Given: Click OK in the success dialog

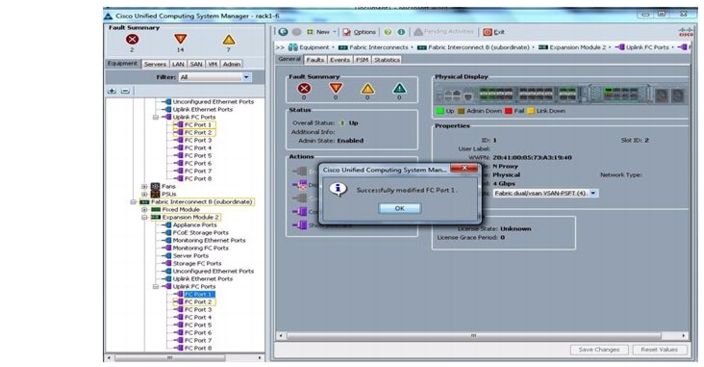Looking at the screenshot, I should coord(400,208).
